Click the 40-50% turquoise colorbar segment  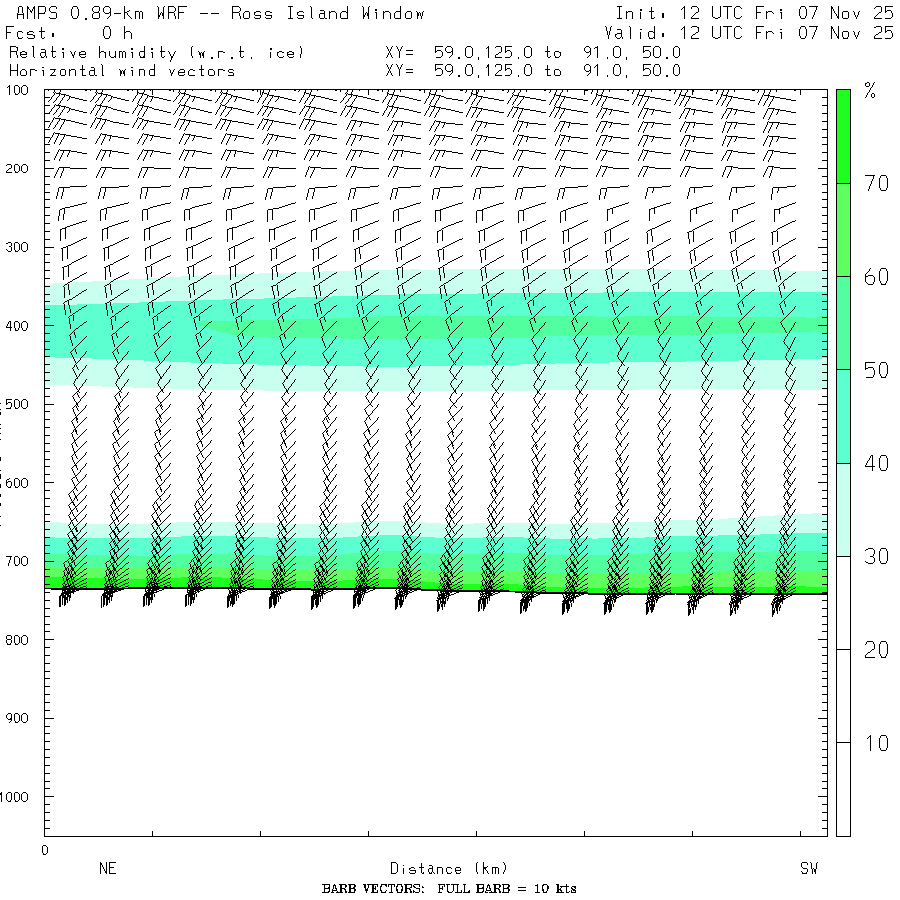[843, 416]
